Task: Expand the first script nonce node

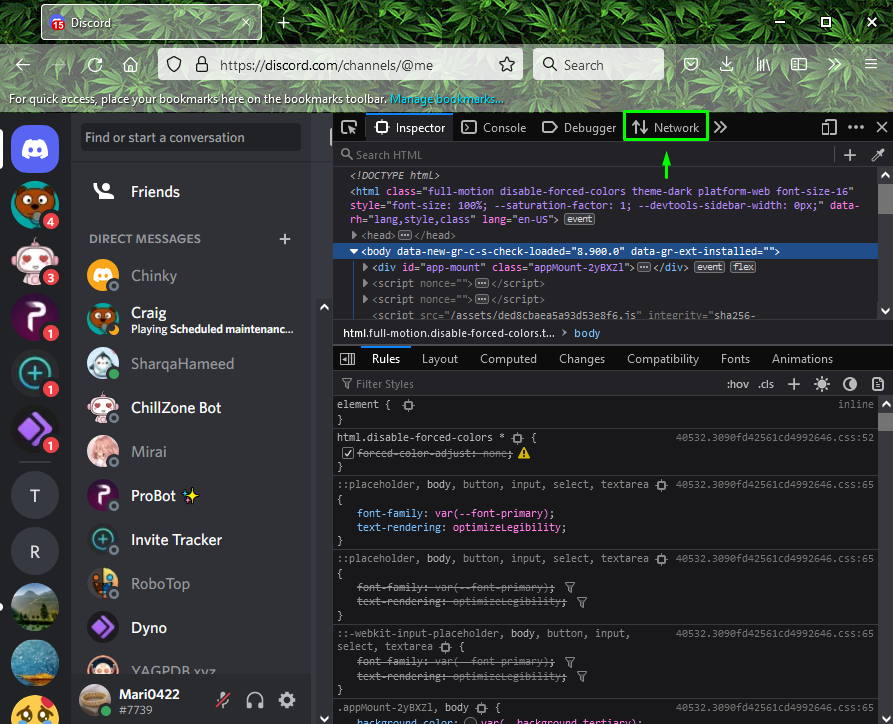Action: pos(366,283)
